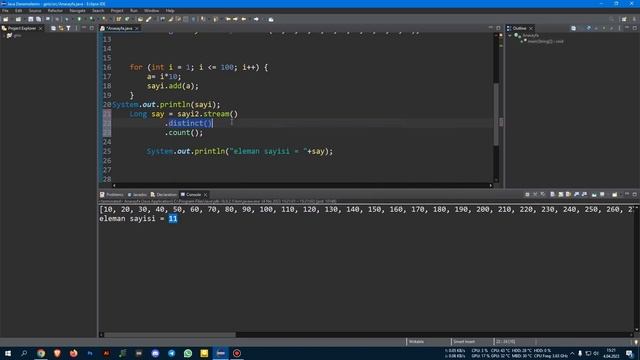Click the New file toolbar icon
Screen dimensions: 640x360
pyautogui.click(x=6, y=19)
